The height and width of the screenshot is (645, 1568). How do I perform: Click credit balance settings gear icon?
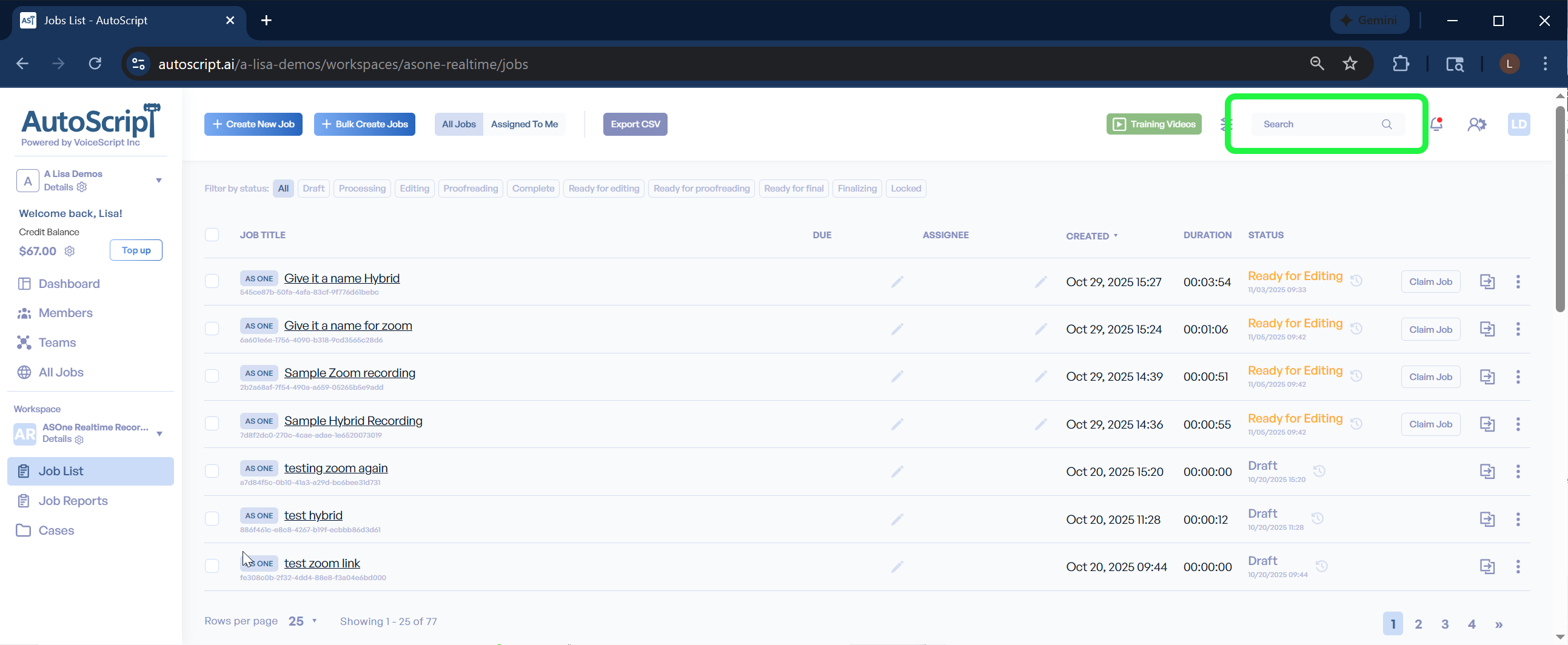point(70,252)
